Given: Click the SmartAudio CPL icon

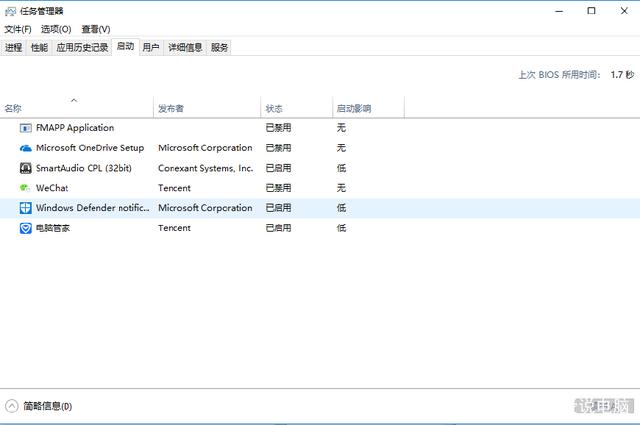Looking at the screenshot, I should [25, 168].
